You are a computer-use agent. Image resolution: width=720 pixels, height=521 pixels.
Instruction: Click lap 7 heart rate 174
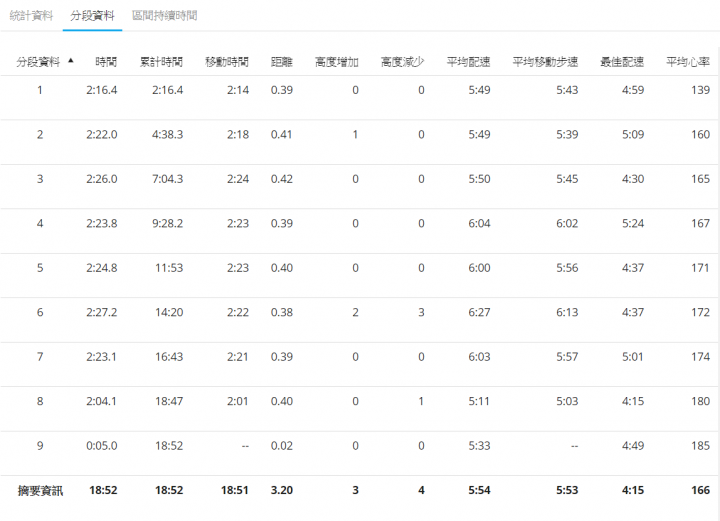pos(701,357)
